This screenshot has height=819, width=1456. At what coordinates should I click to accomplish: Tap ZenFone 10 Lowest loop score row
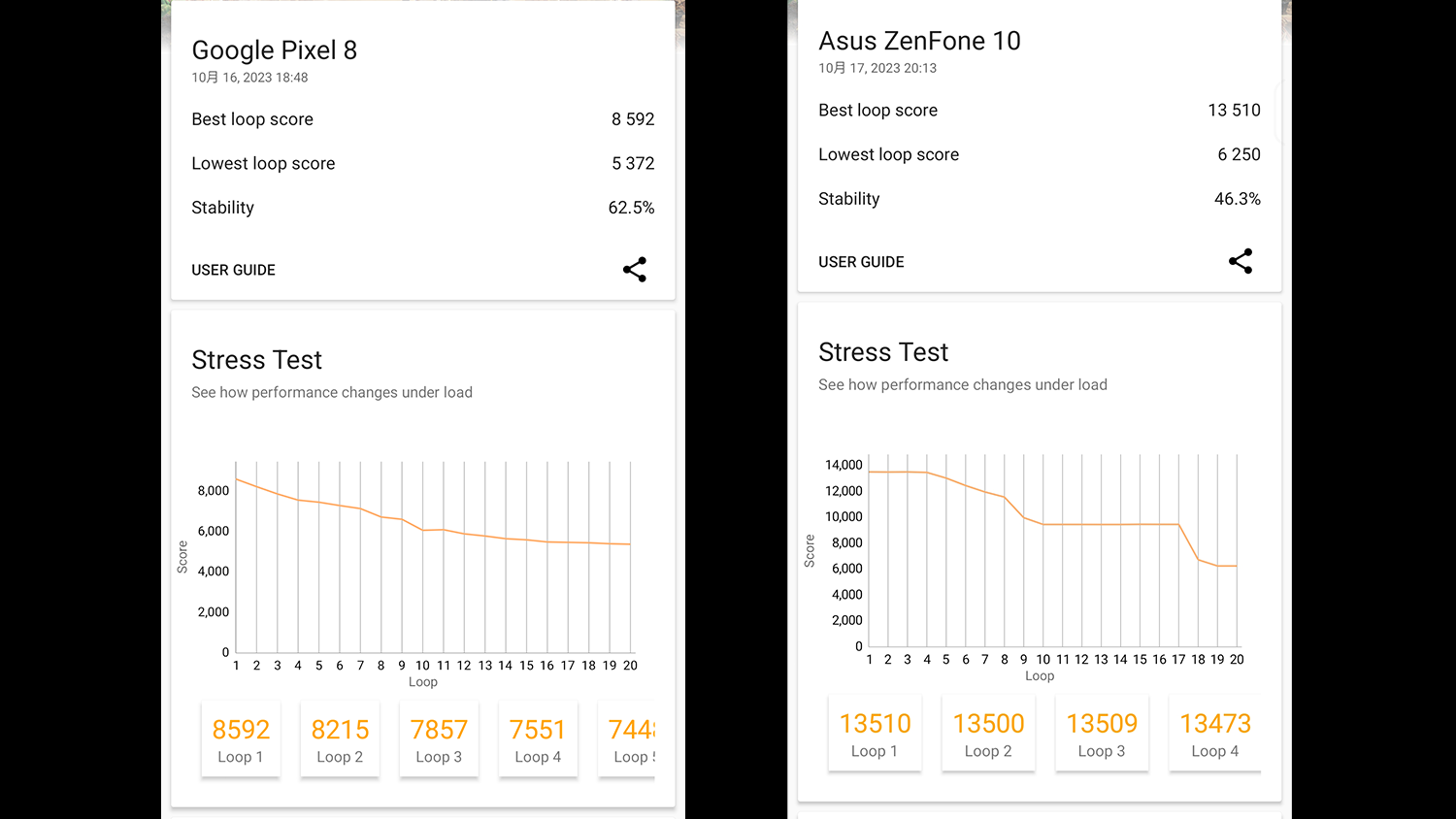[x=1039, y=154]
